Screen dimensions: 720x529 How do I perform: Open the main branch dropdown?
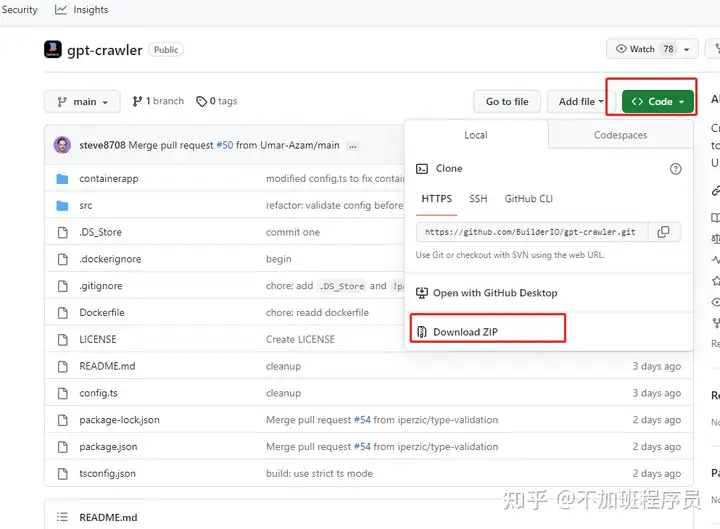pos(82,101)
